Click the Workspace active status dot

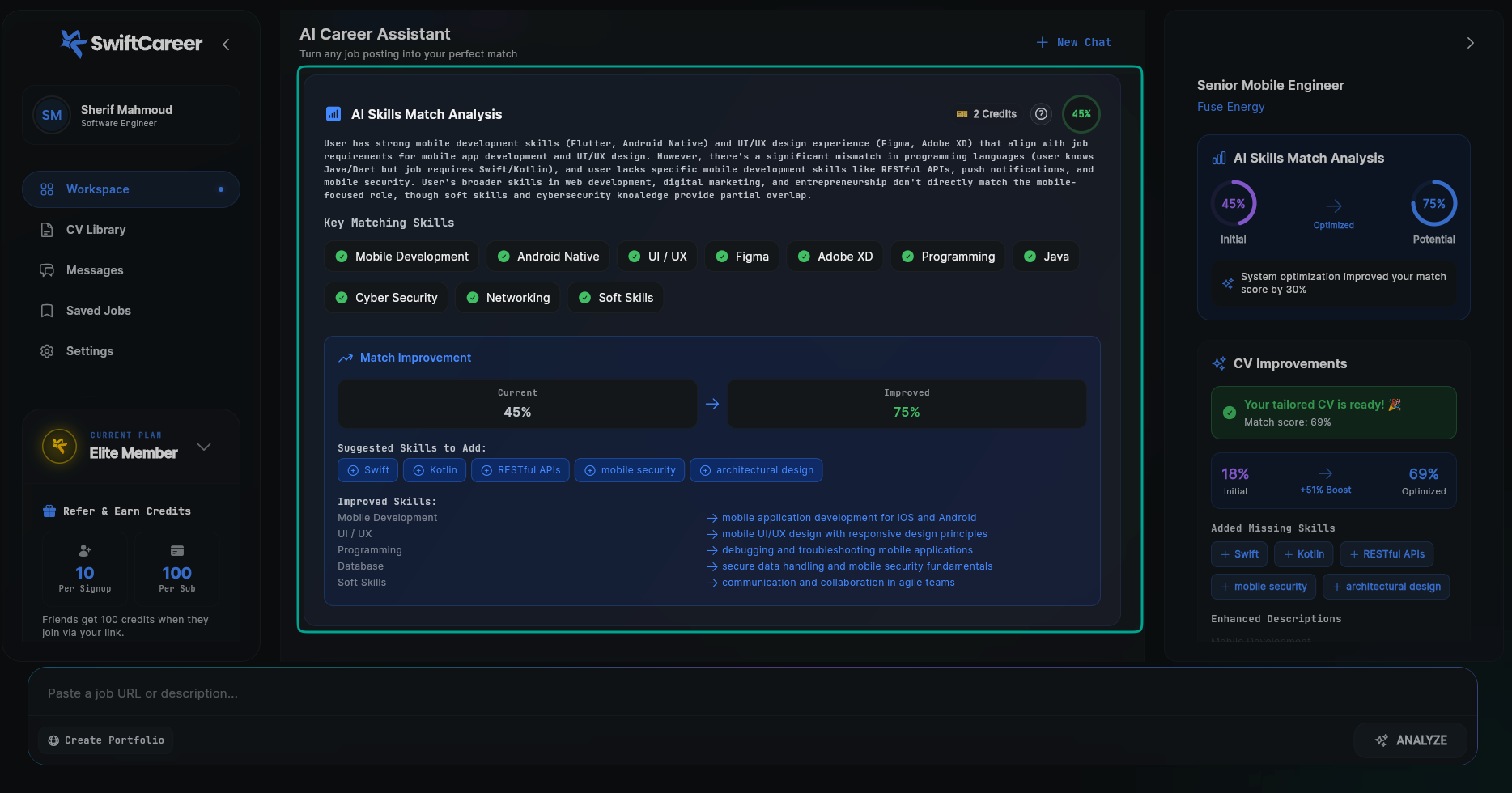click(221, 189)
